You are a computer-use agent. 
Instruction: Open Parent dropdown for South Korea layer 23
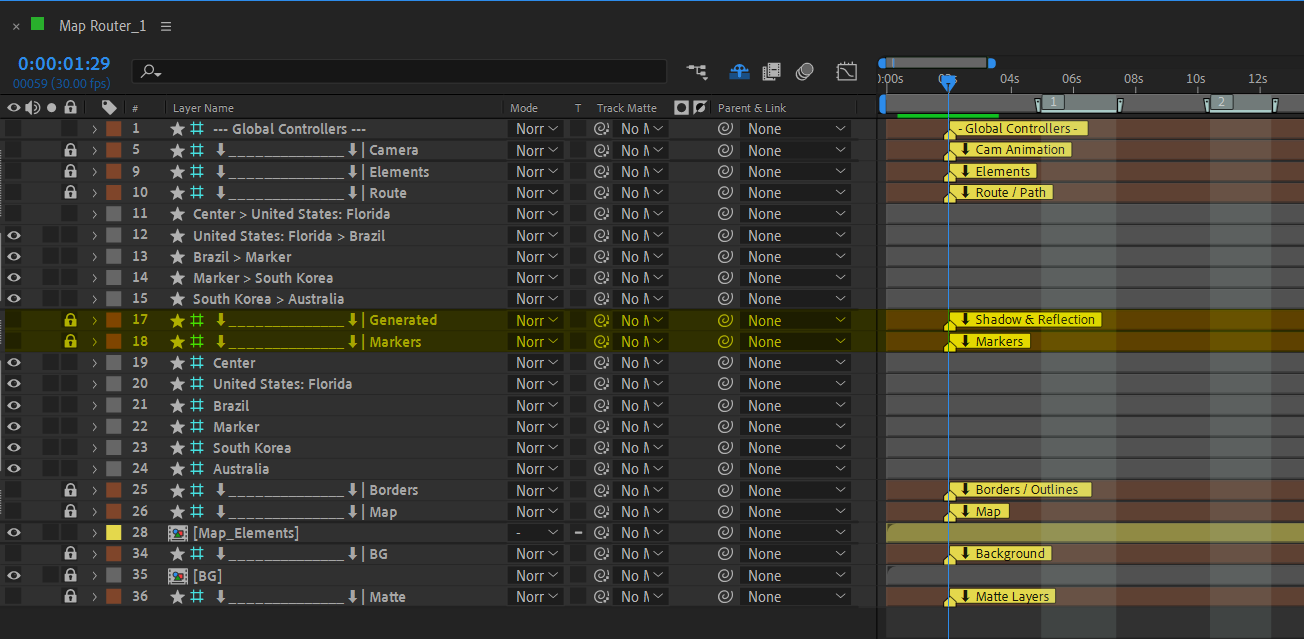pos(796,447)
